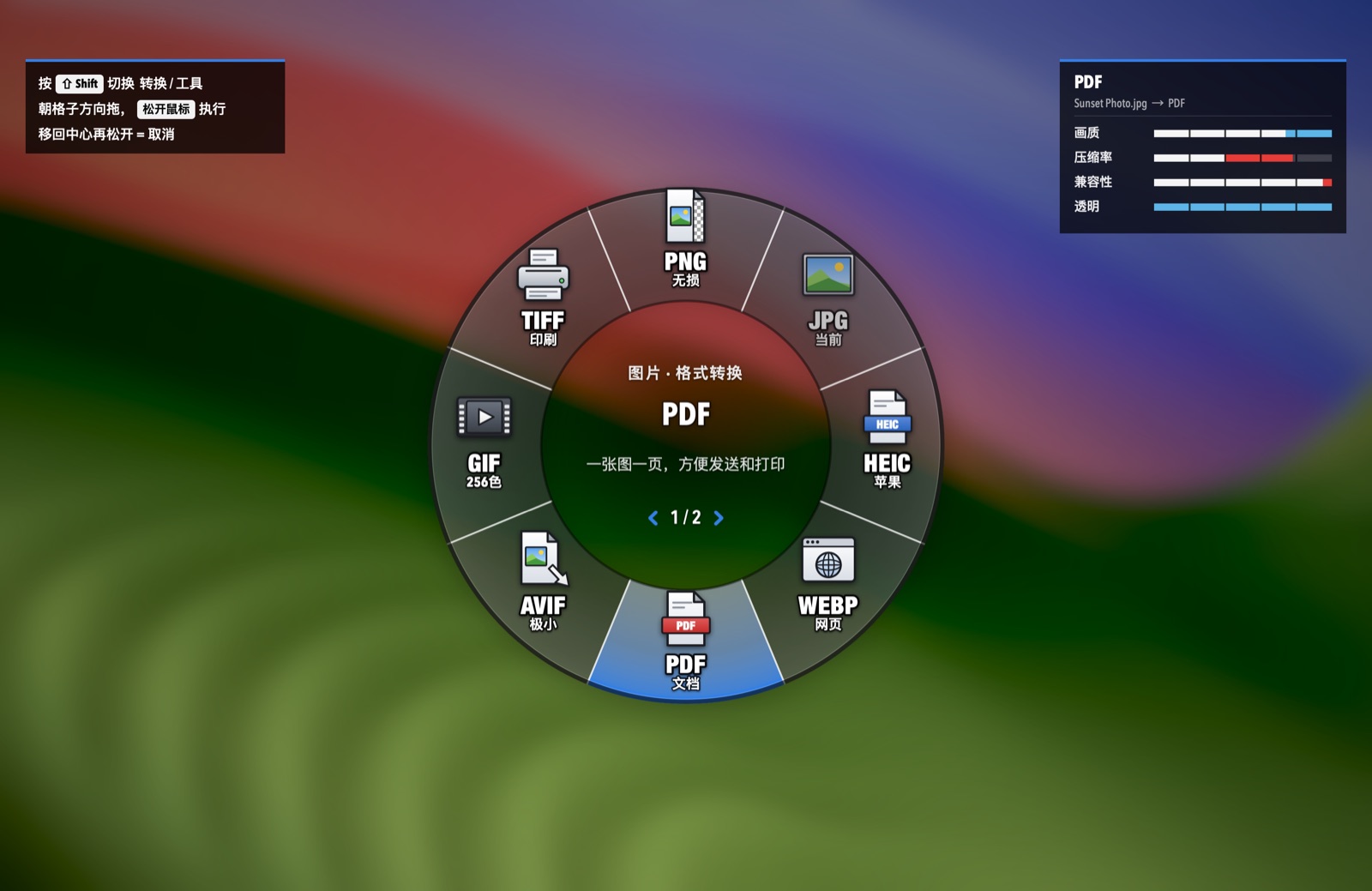Select the WEBP browser globe icon
Screen dimensions: 1372x891
pyautogui.click(x=827, y=560)
